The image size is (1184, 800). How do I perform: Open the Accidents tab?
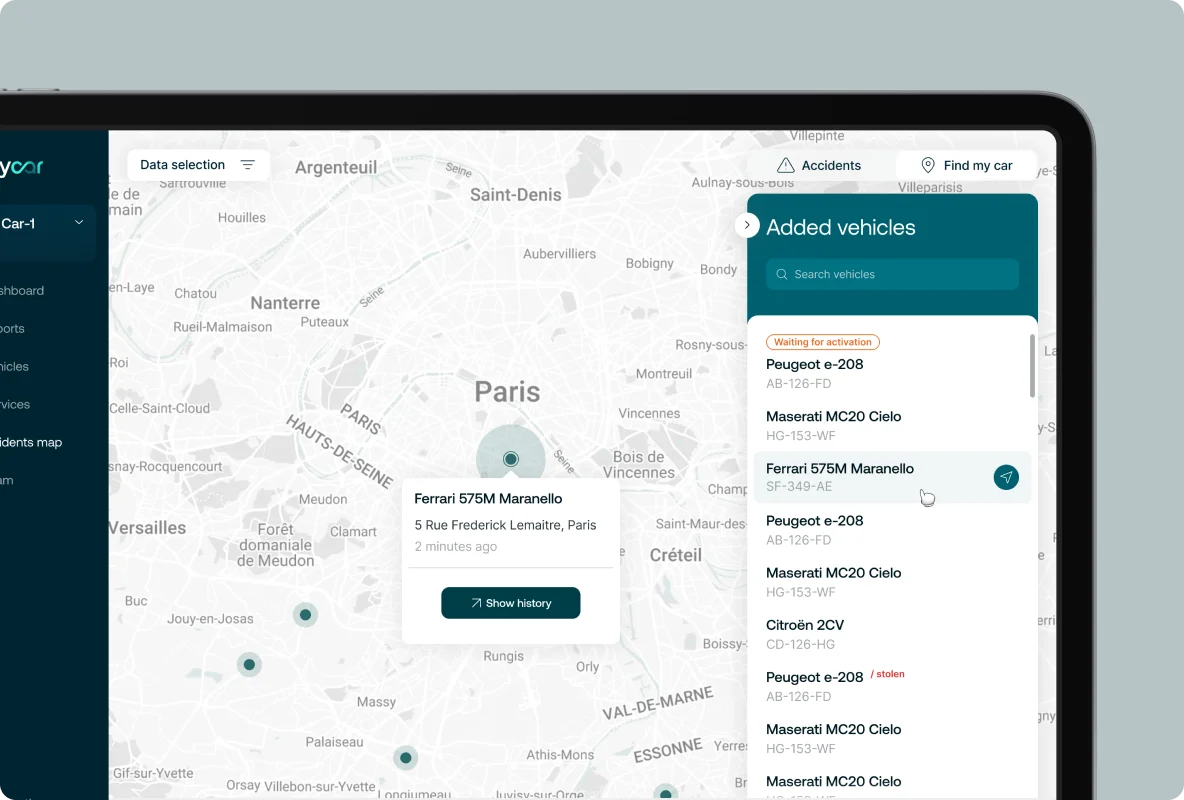[819, 165]
